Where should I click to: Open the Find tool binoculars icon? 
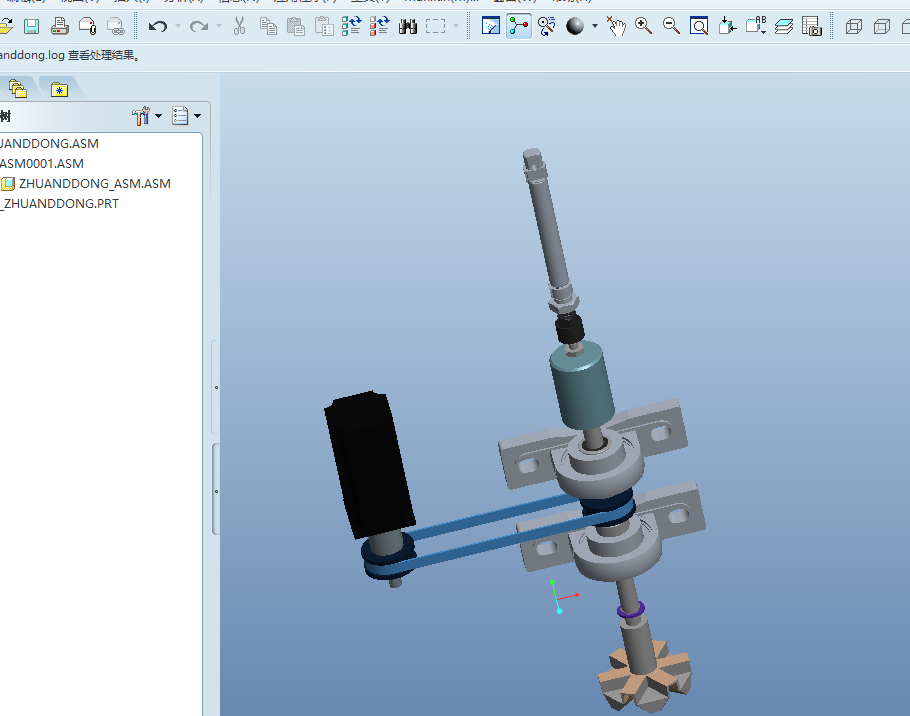pyautogui.click(x=408, y=26)
